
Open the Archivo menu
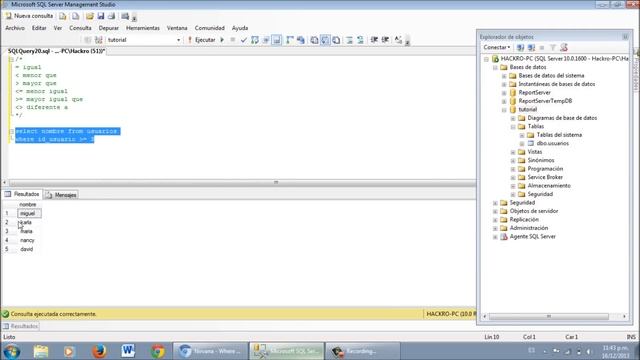[15, 28]
